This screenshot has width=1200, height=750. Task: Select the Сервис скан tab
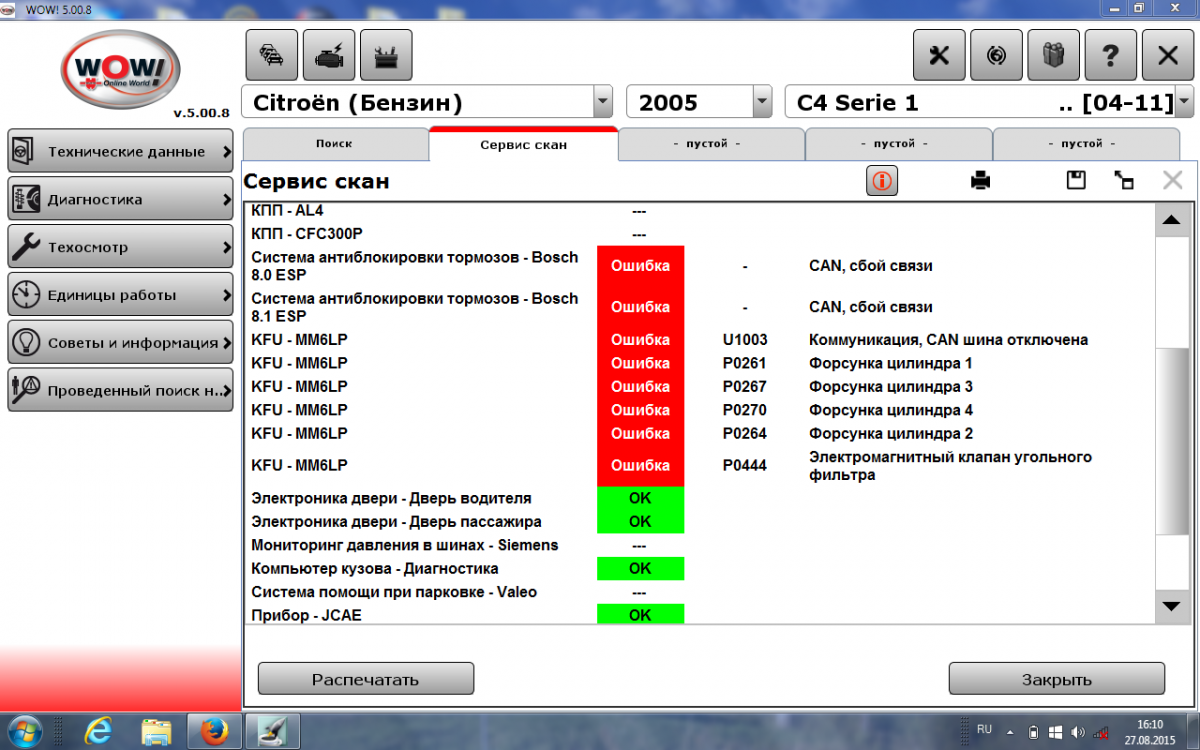pos(523,144)
